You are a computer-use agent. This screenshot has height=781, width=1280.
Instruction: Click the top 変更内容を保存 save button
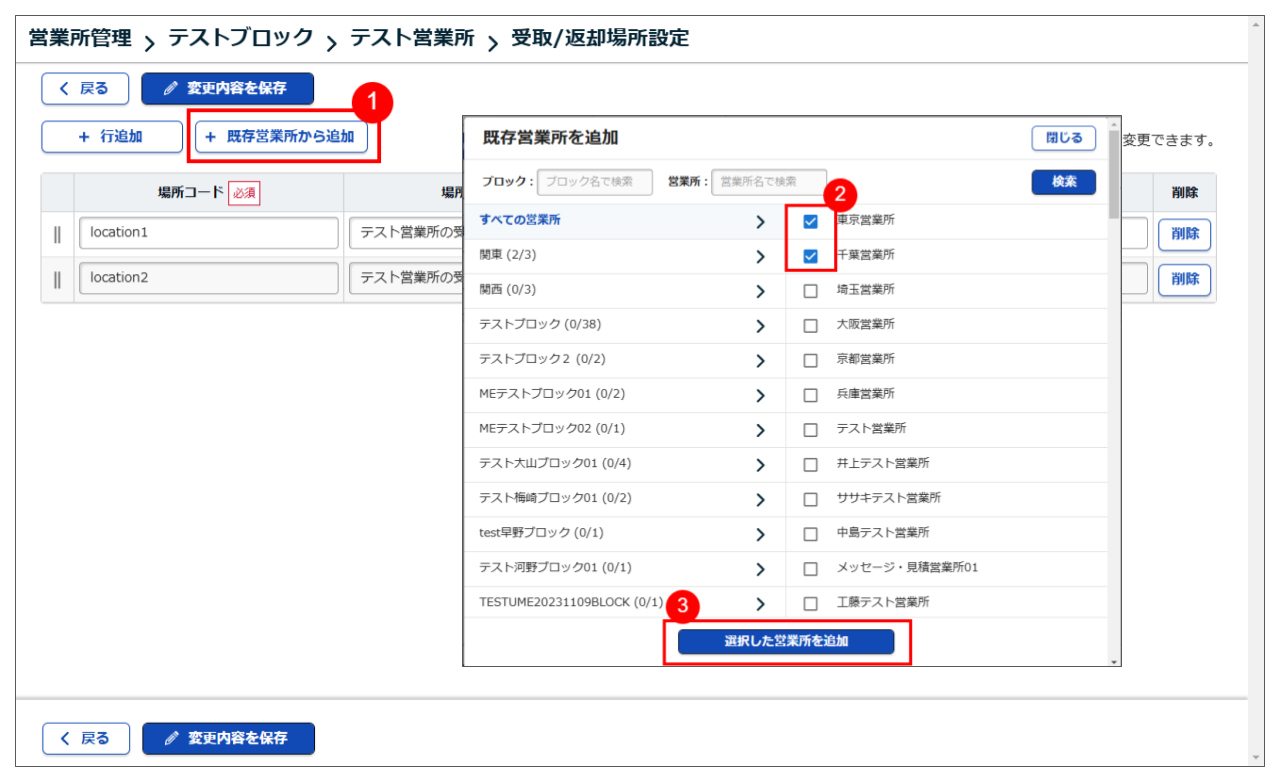(227, 88)
